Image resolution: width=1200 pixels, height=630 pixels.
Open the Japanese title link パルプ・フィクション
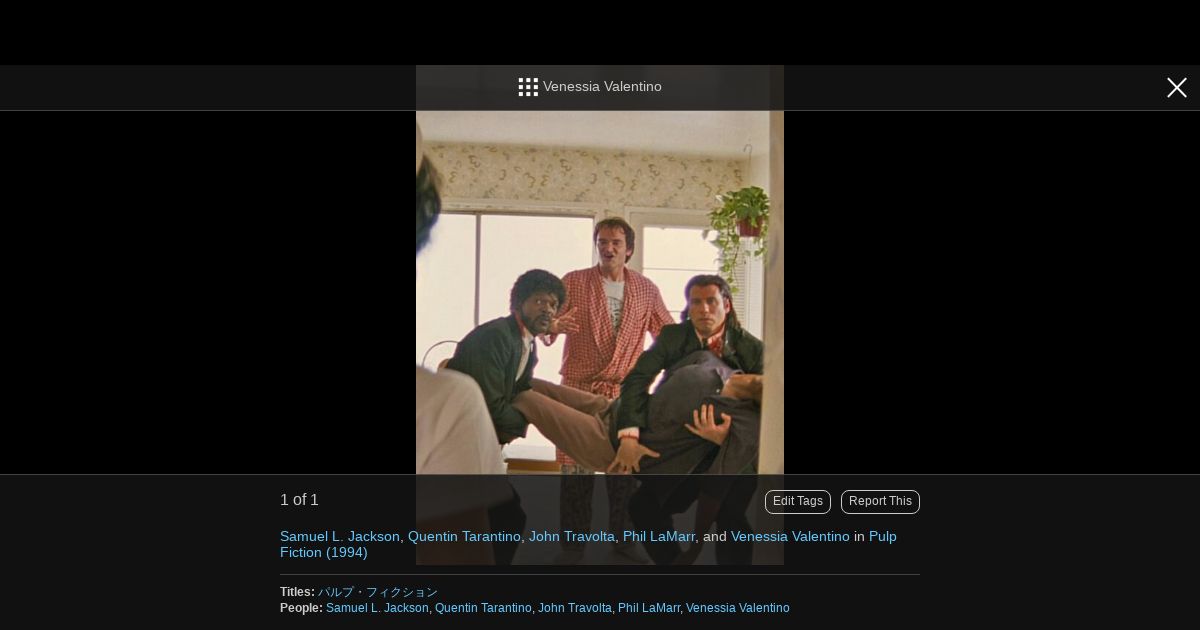click(378, 592)
